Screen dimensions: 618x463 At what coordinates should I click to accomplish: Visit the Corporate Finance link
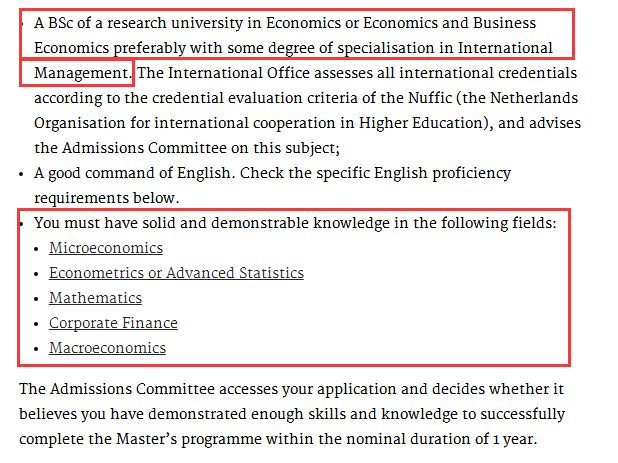click(113, 323)
